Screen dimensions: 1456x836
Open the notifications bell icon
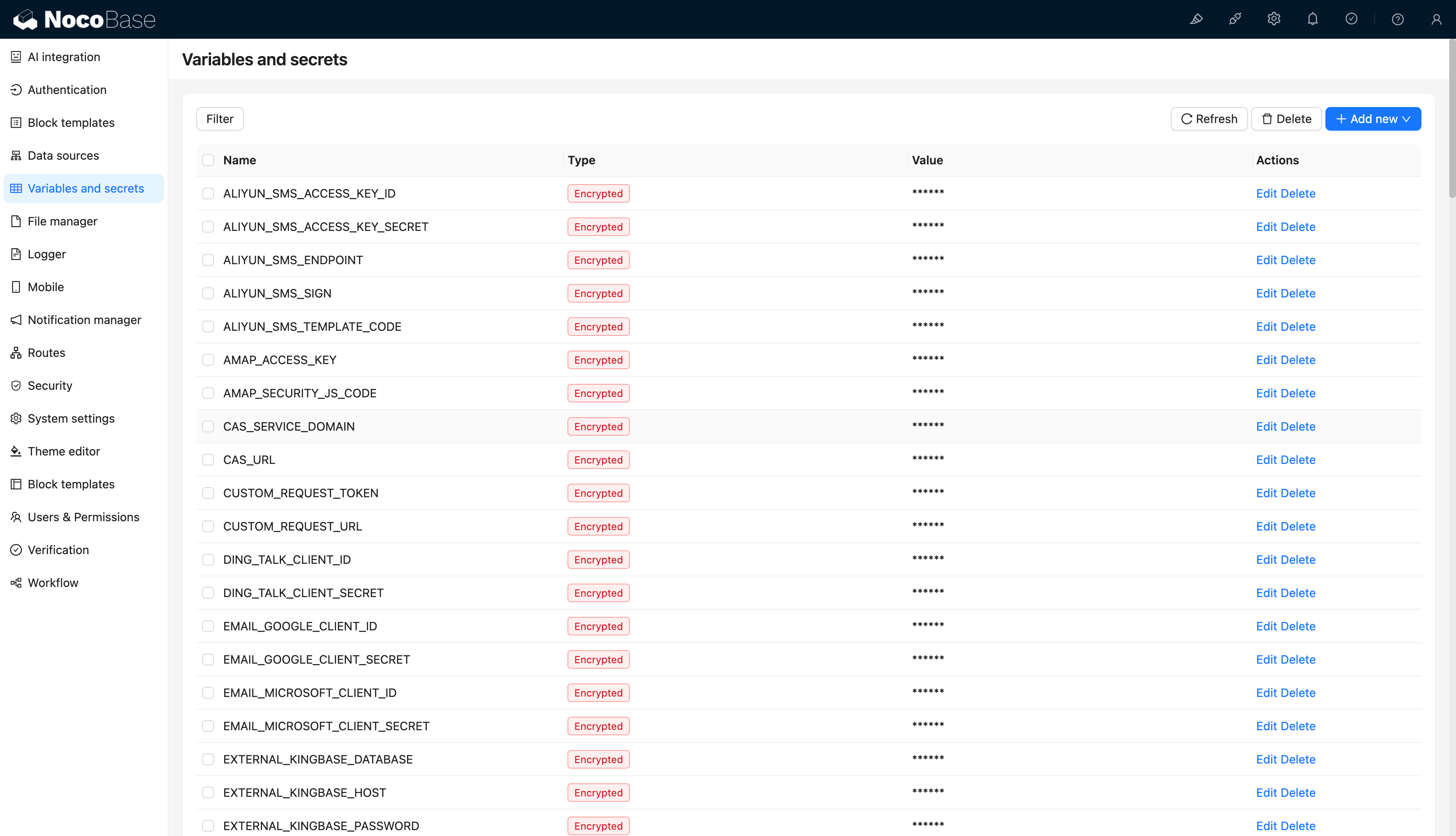(x=1312, y=19)
